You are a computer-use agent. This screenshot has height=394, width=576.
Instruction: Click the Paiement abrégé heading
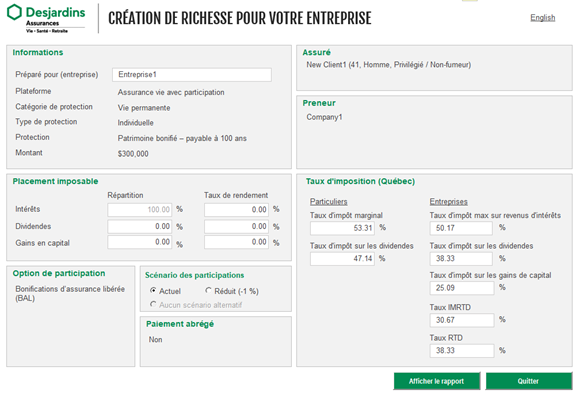[x=180, y=324]
